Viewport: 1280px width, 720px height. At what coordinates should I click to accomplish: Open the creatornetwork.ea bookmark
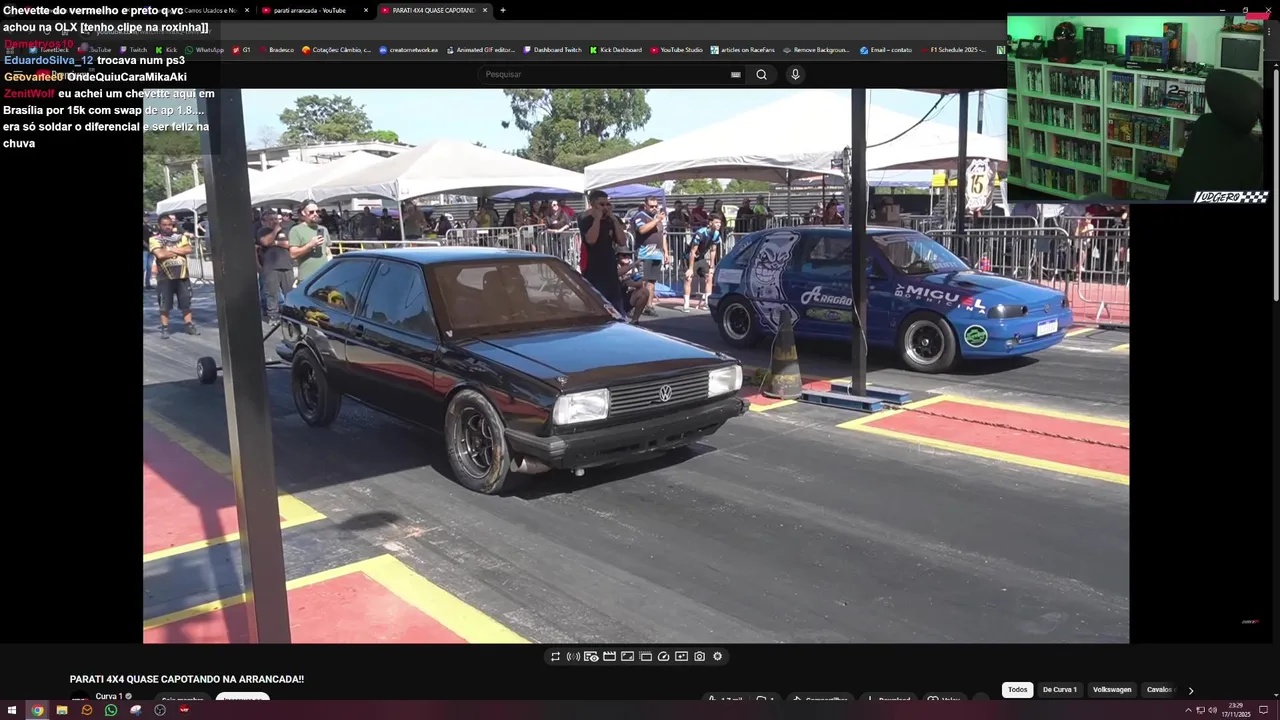coord(409,50)
